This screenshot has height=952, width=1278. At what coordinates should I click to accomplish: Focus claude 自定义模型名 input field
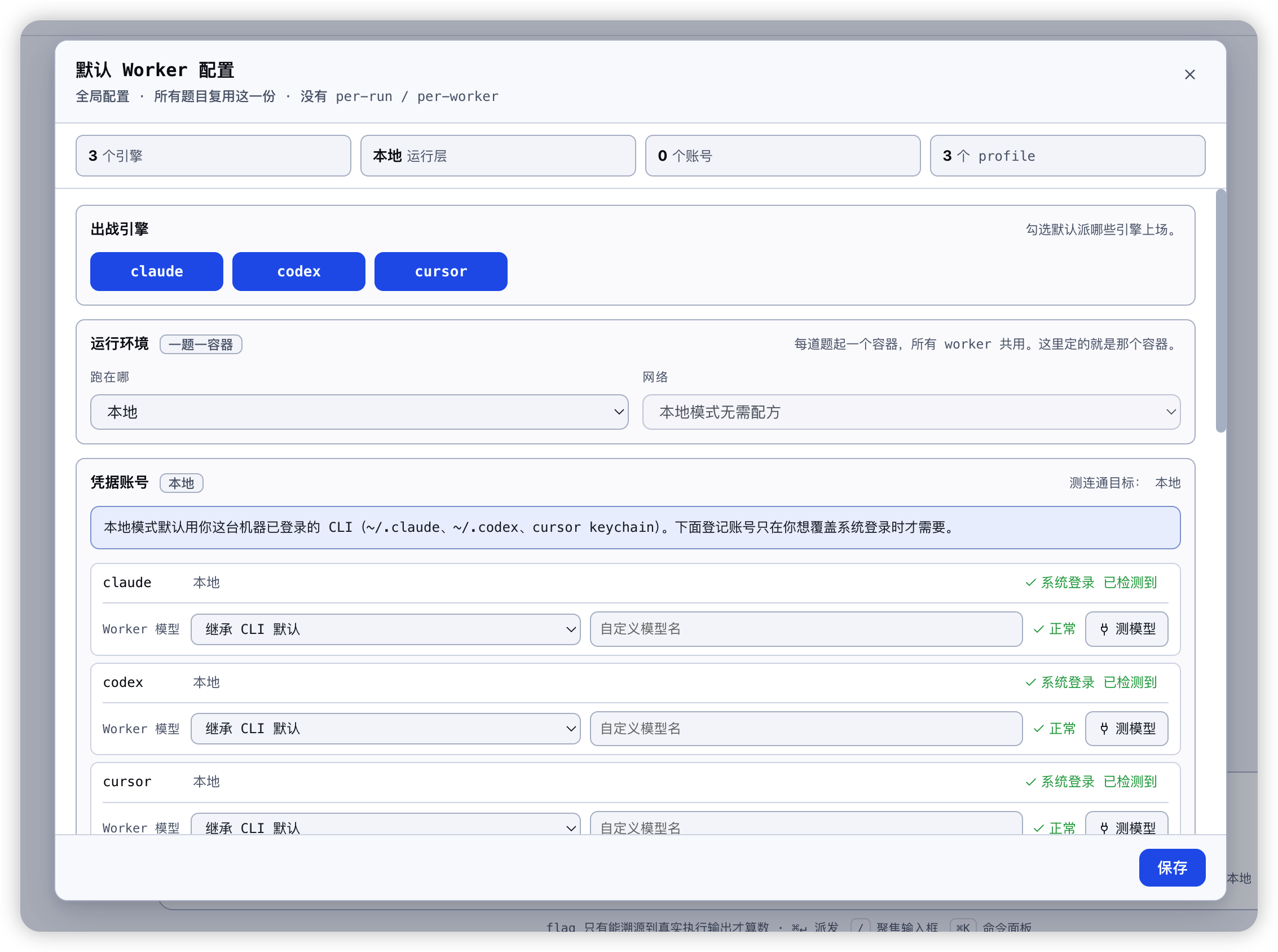tap(806, 629)
